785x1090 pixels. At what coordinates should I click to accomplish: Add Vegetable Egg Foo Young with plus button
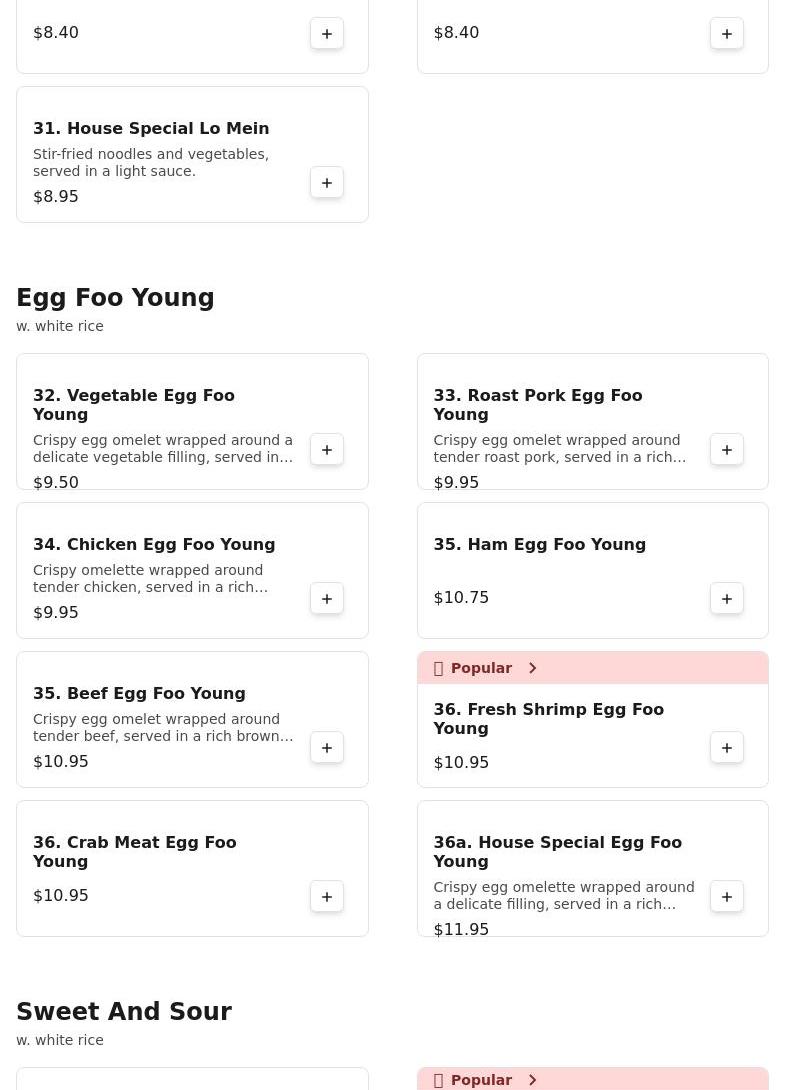(327, 450)
